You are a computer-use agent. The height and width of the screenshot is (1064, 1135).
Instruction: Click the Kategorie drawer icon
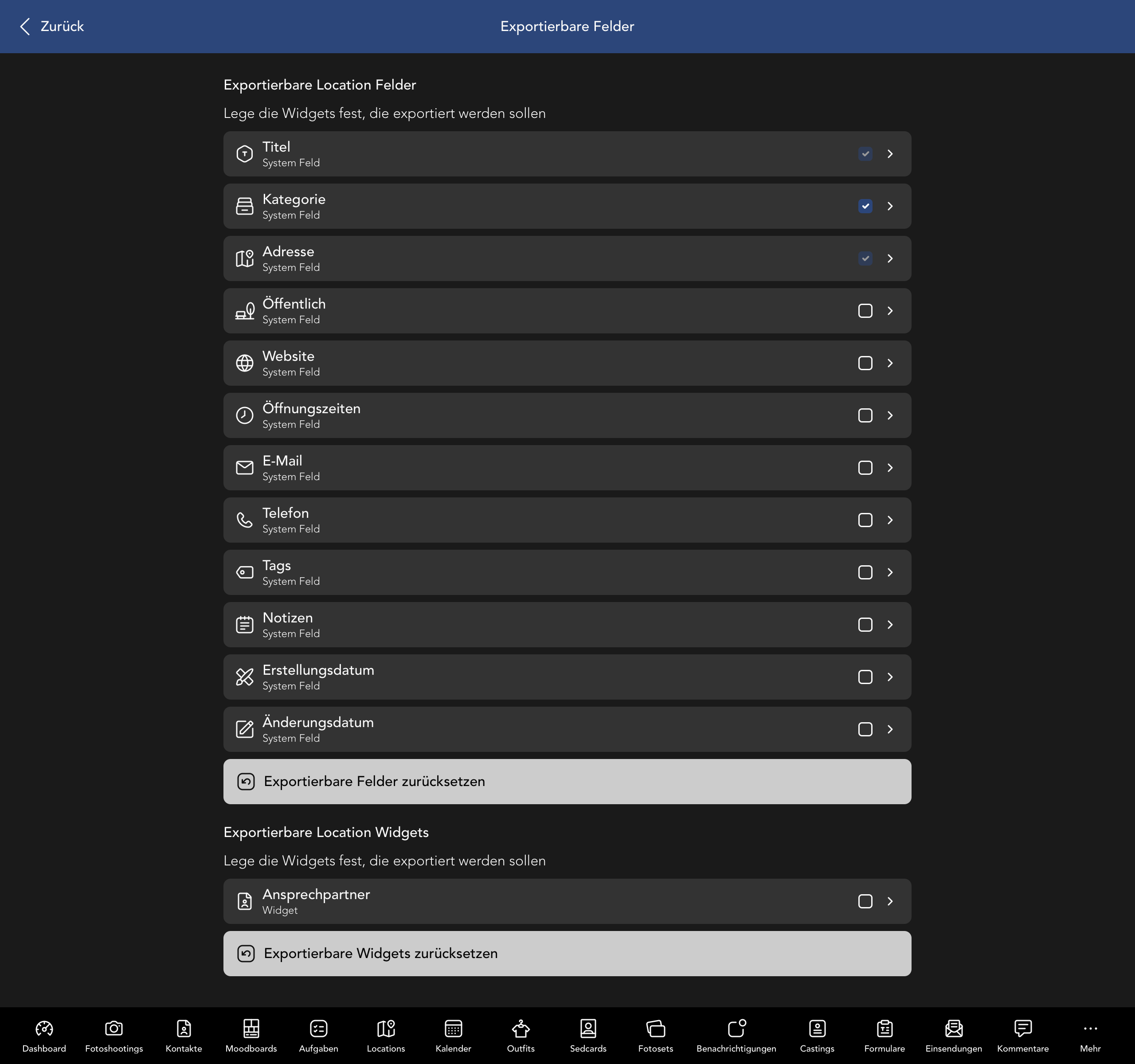244,206
